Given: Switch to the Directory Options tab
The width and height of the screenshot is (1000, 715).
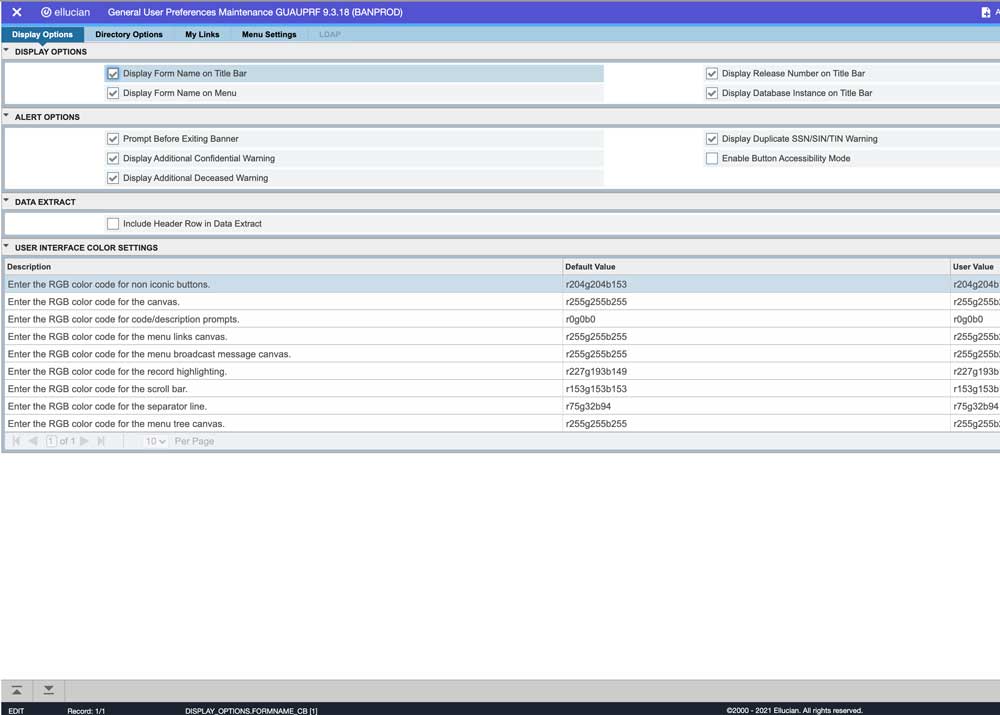Looking at the screenshot, I should 129,33.
